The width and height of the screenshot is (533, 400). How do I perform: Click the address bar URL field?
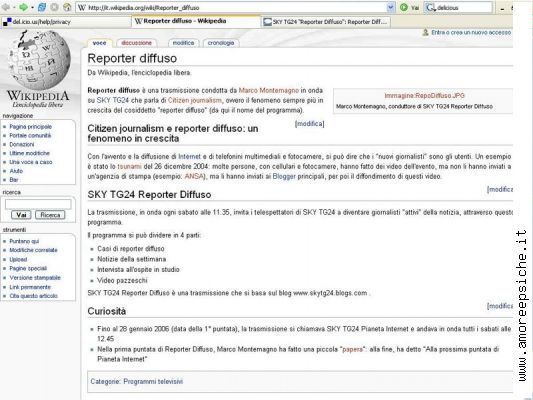pos(236,7)
